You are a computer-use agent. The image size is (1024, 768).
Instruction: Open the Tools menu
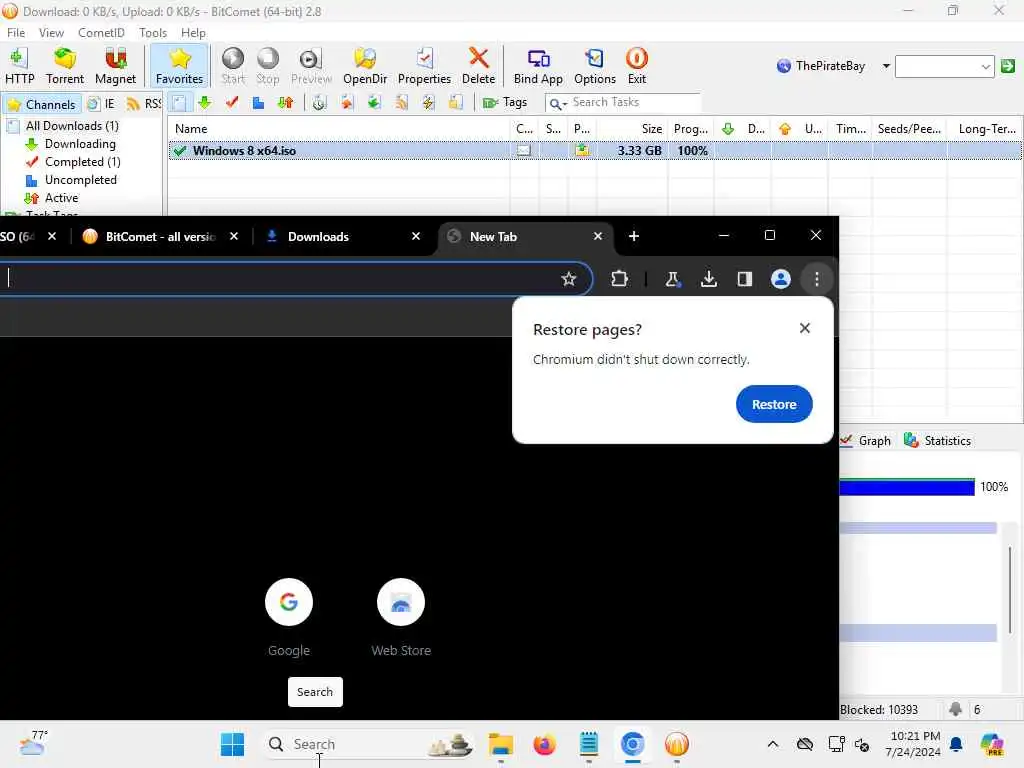pyautogui.click(x=153, y=33)
